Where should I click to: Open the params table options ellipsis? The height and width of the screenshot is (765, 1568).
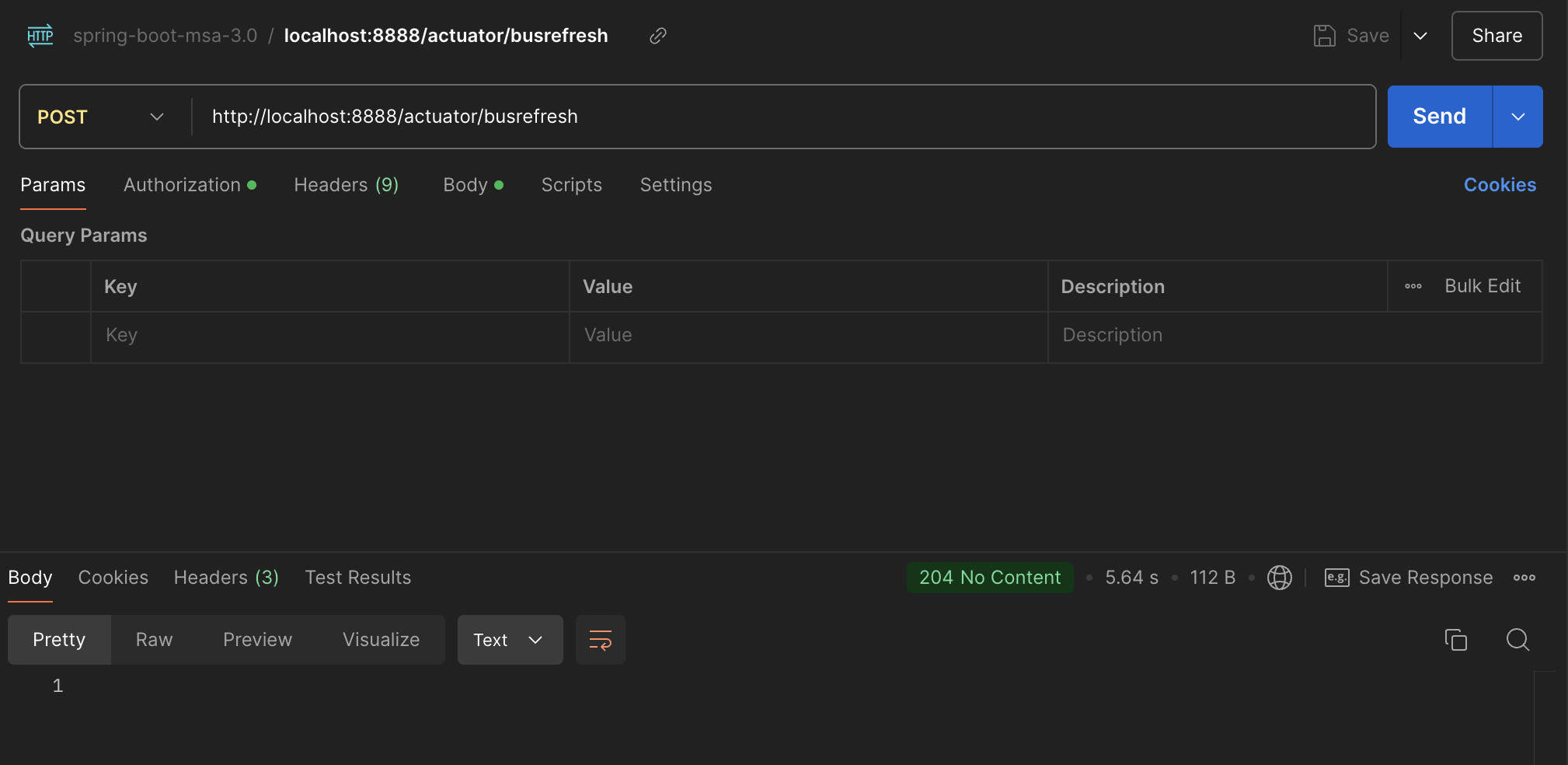1413,286
